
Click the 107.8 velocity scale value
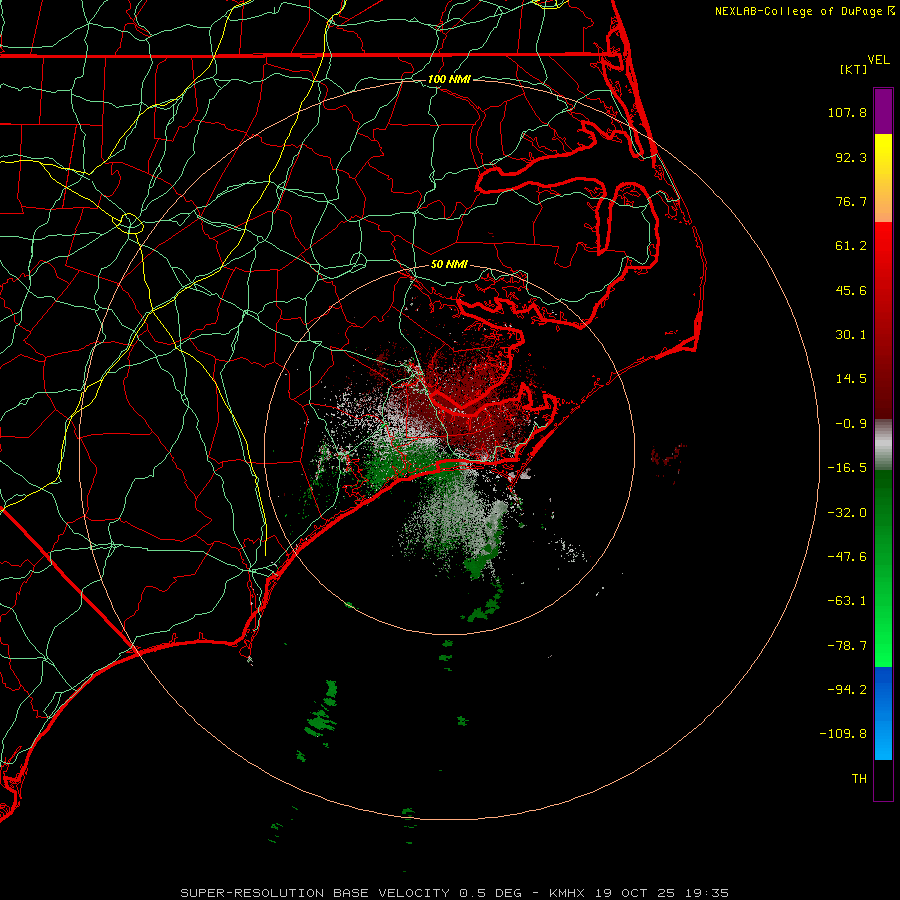(x=847, y=112)
